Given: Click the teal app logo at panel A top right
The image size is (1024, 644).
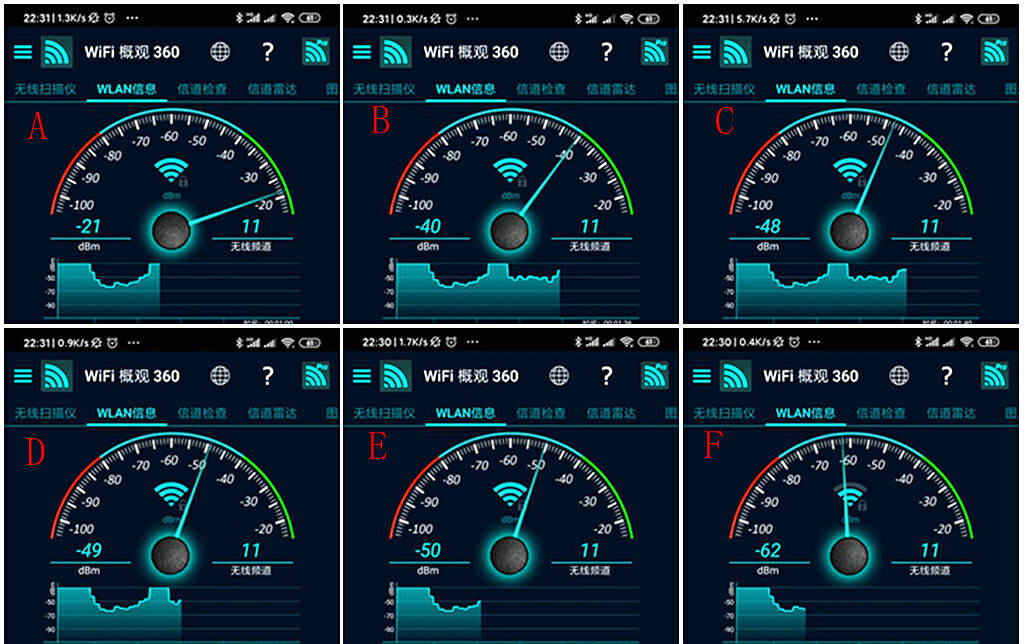Looking at the screenshot, I should click(318, 52).
